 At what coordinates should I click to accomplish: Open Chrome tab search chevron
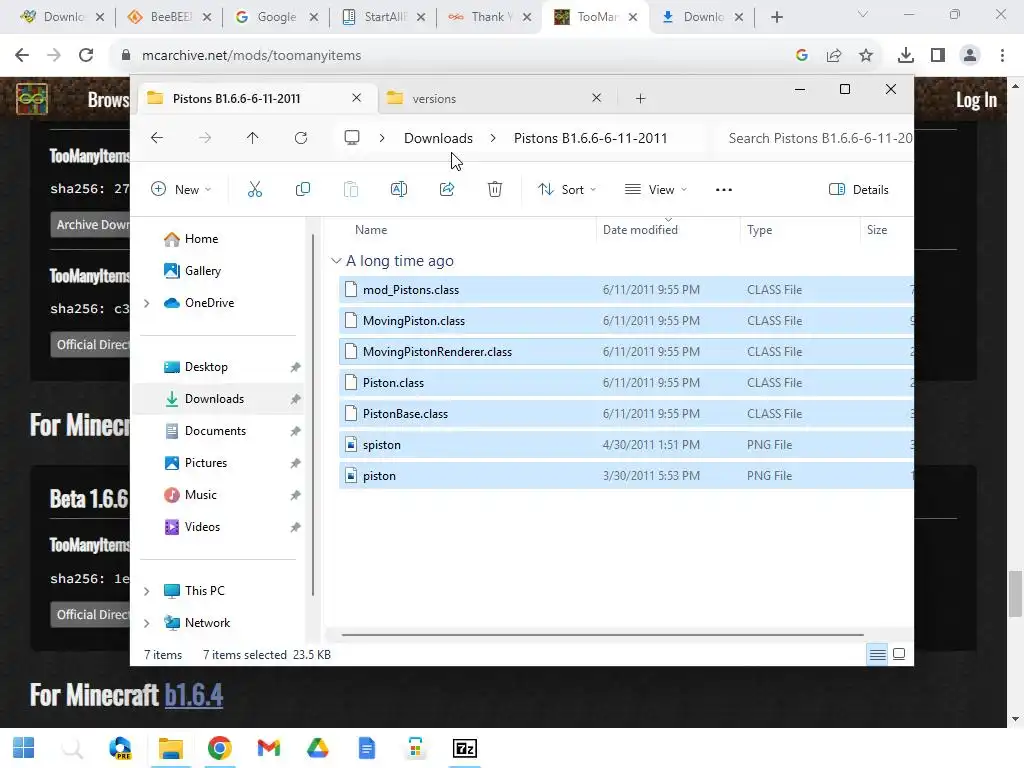click(862, 14)
